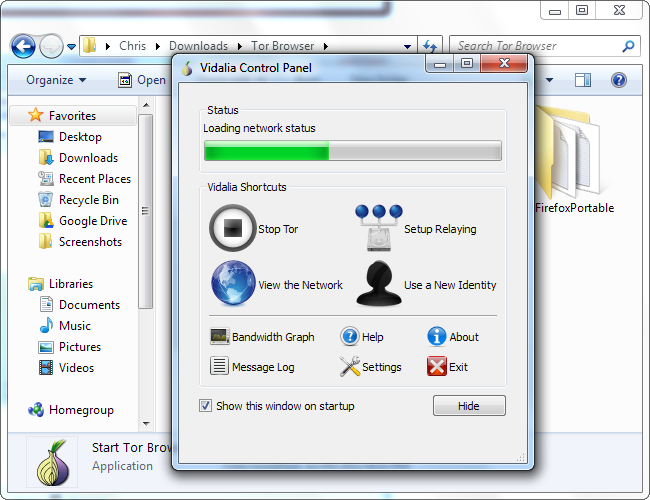650x500 pixels.
Task: Click the Search Tor Browser field
Action: point(545,46)
